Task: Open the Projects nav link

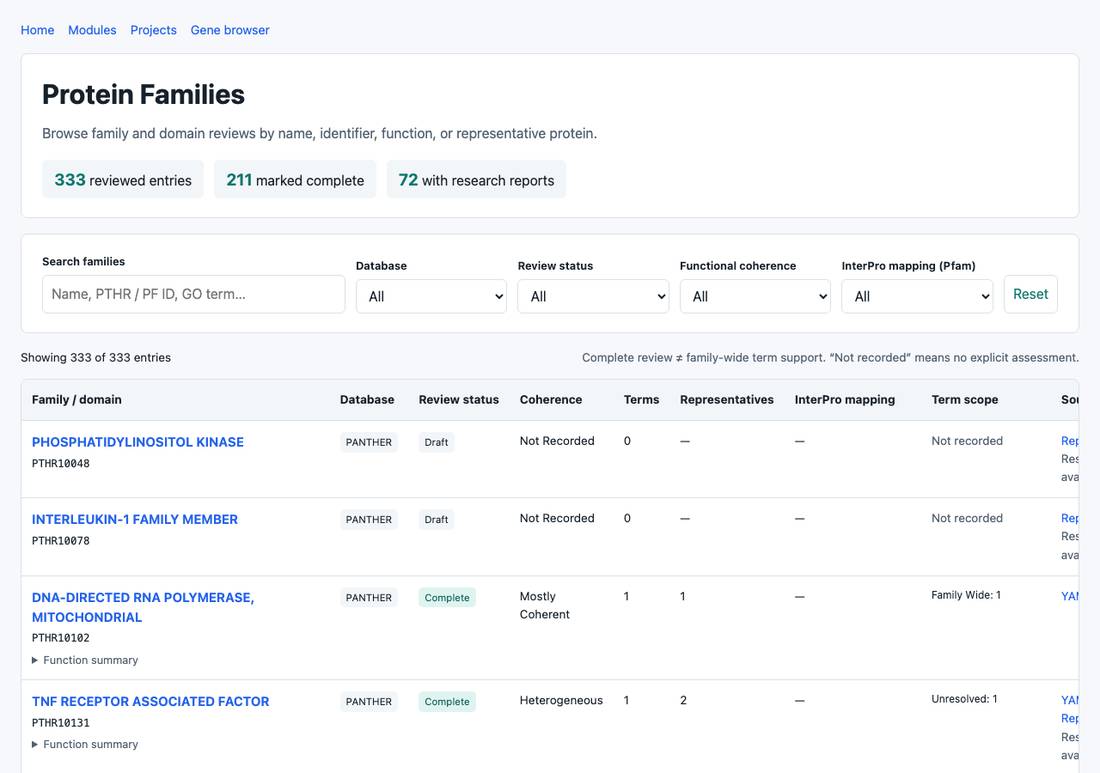Action: click(x=153, y=30)
